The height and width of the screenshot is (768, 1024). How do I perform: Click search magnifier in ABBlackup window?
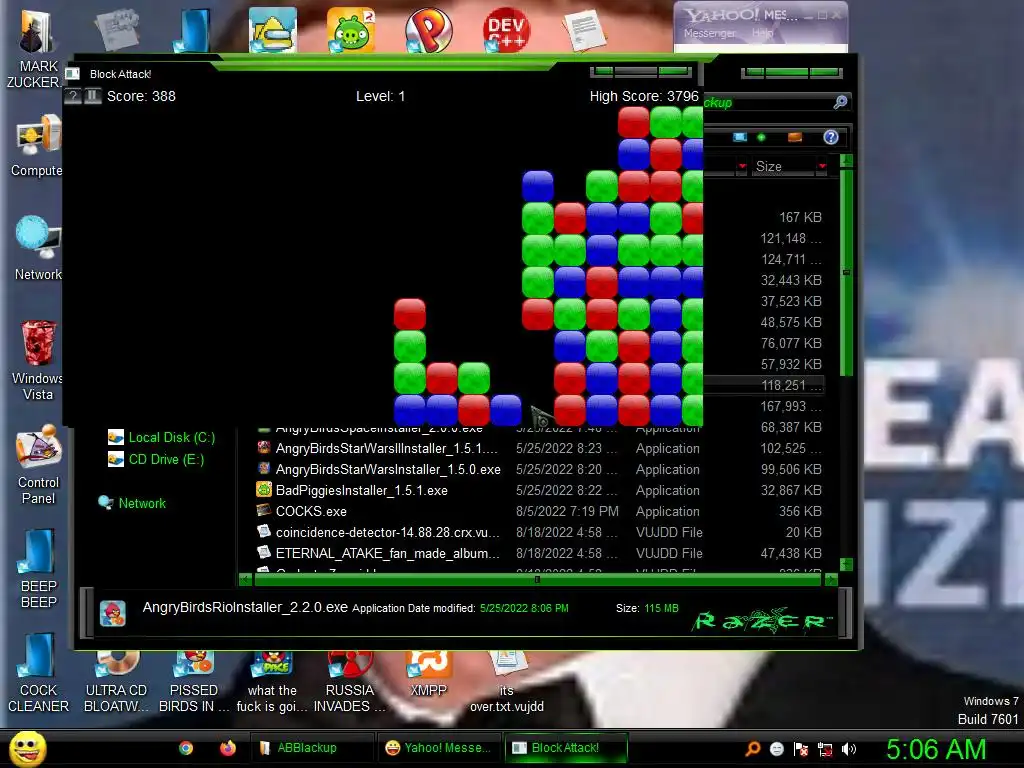840,102
